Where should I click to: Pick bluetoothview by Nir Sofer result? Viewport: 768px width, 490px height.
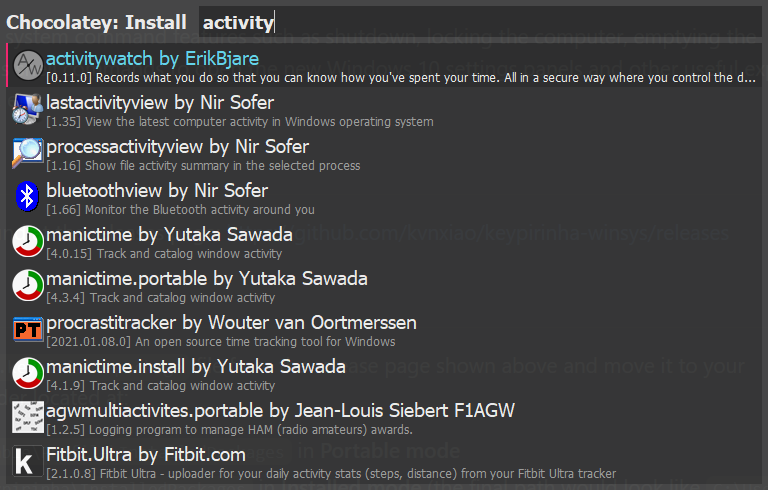[384, 197]
